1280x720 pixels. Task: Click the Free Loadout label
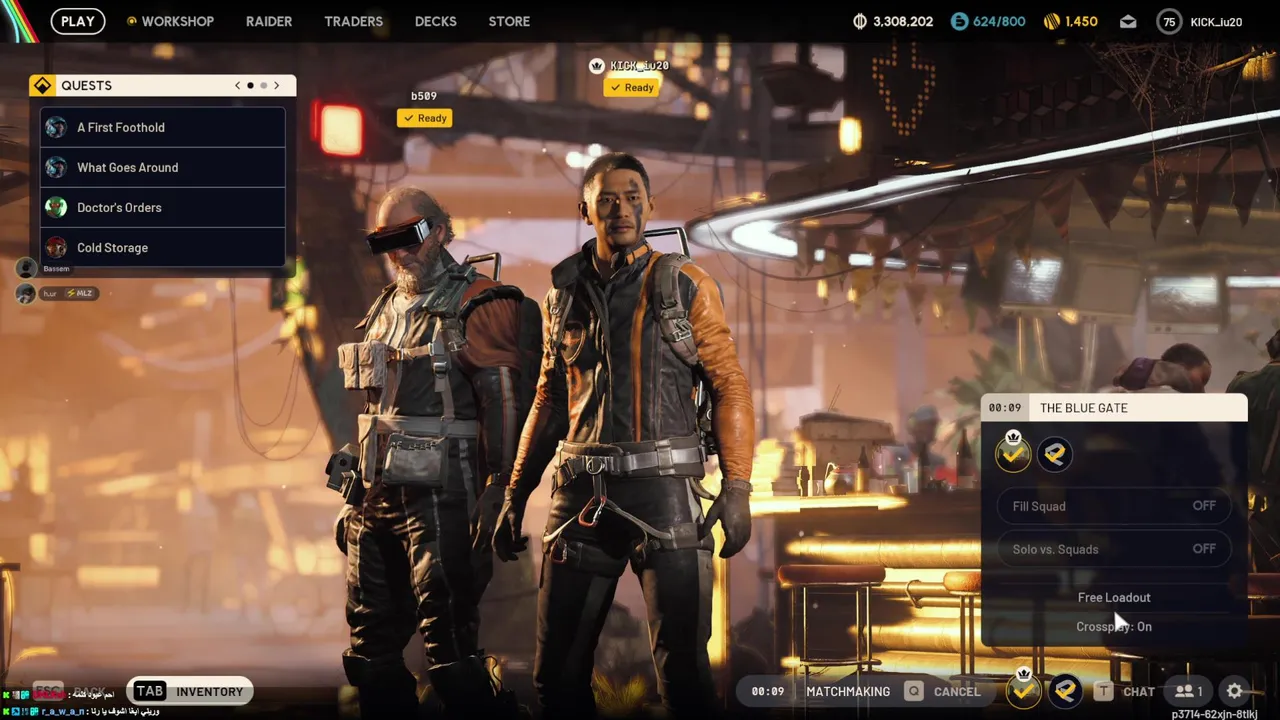tap(1114, 597)
